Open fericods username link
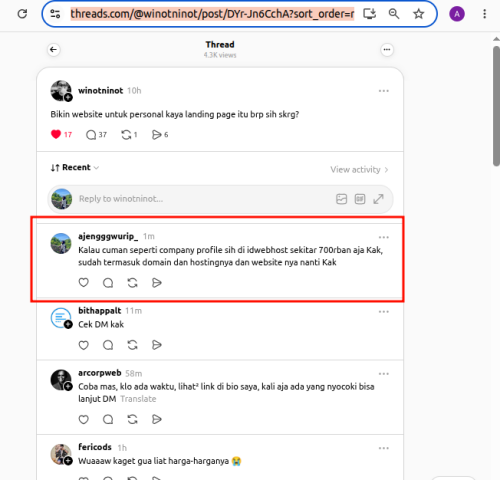The image size is (500, 480). (x=95, y=447)
